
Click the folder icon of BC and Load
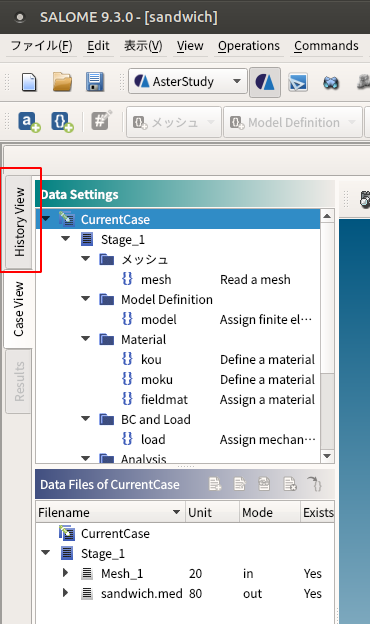(x=107, y=419)
